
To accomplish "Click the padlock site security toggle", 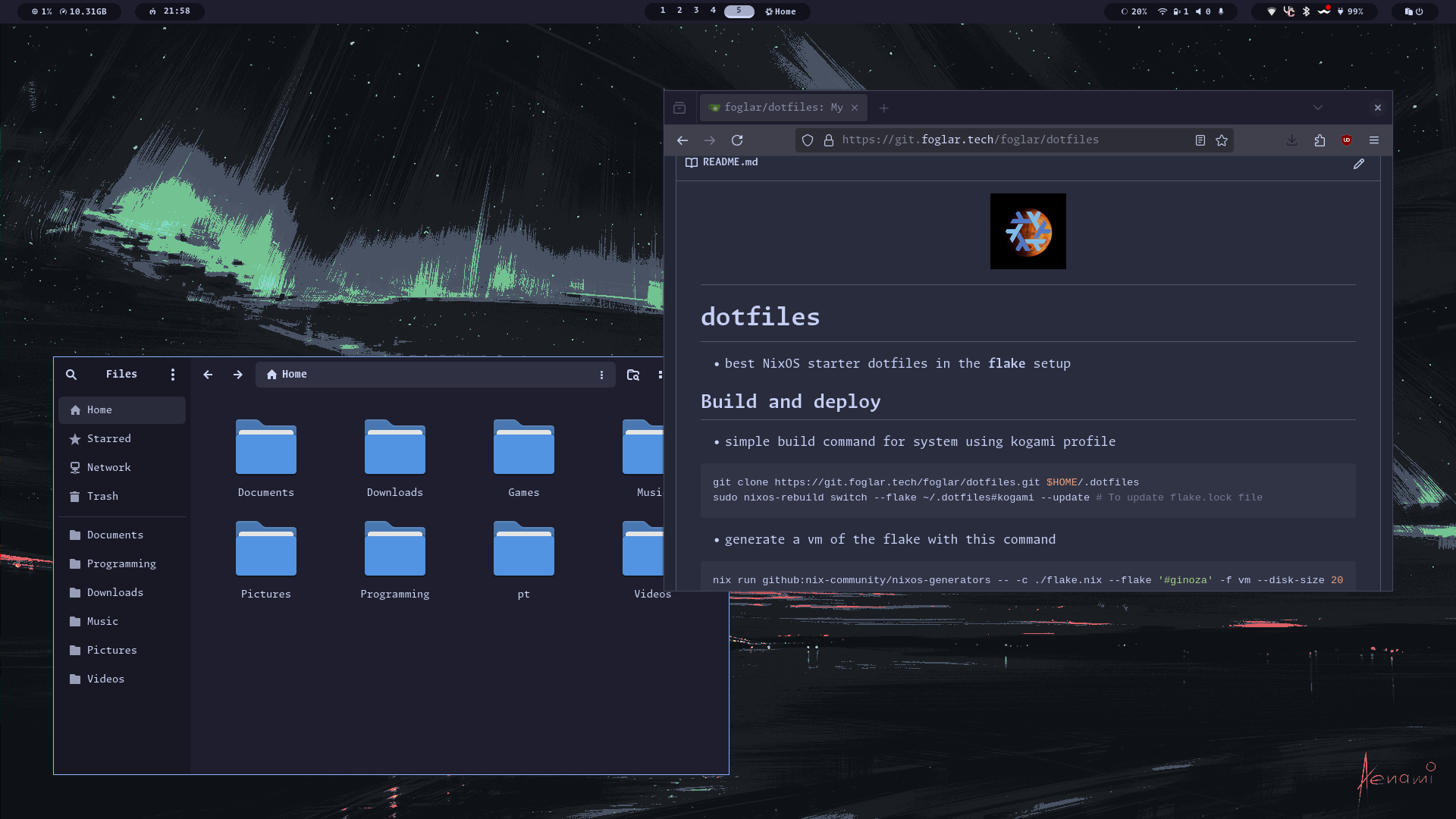I will click(x=829, y=140).
